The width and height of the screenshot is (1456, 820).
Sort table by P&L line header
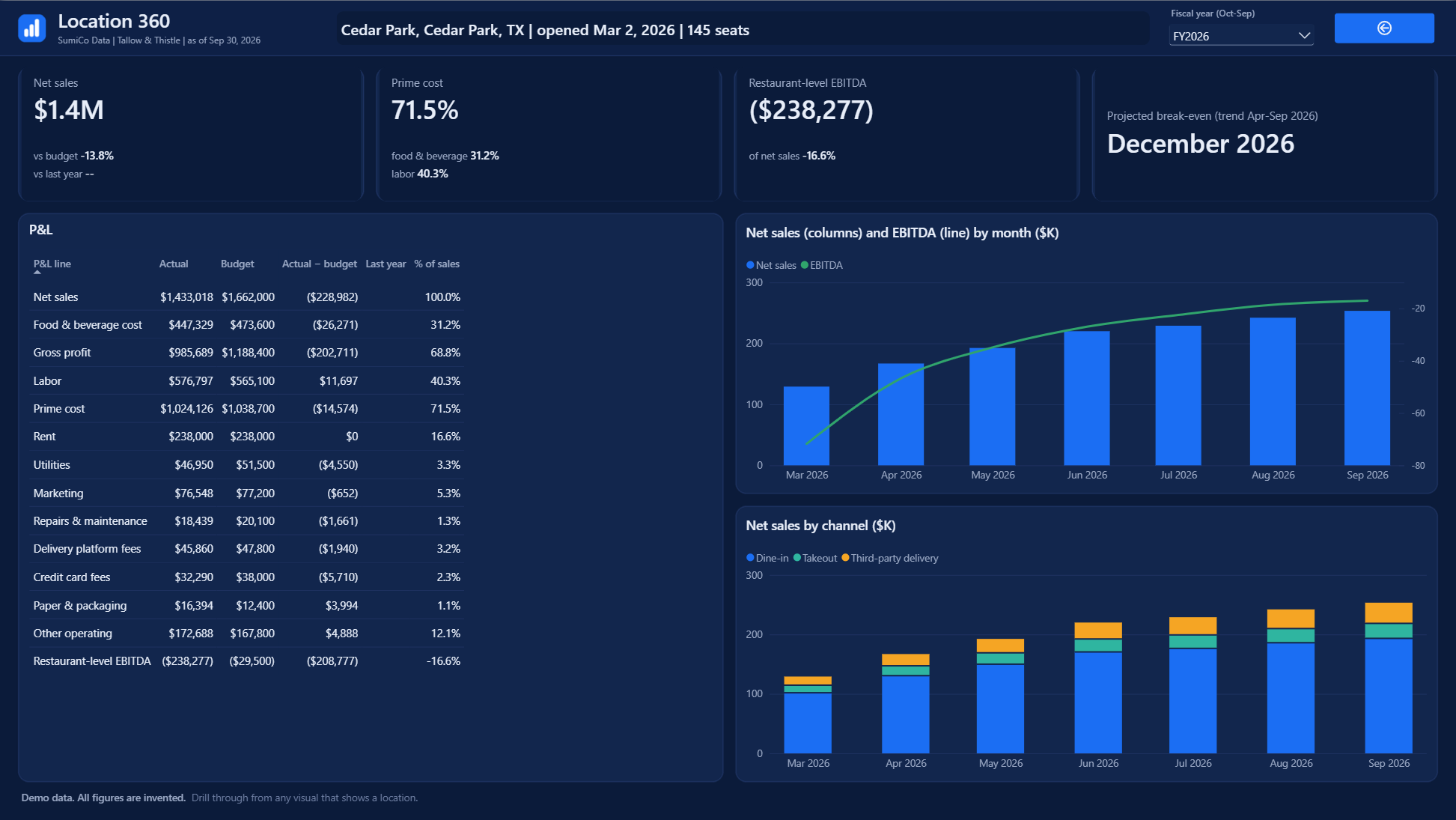pyautogui.click(x=52, y=264)
